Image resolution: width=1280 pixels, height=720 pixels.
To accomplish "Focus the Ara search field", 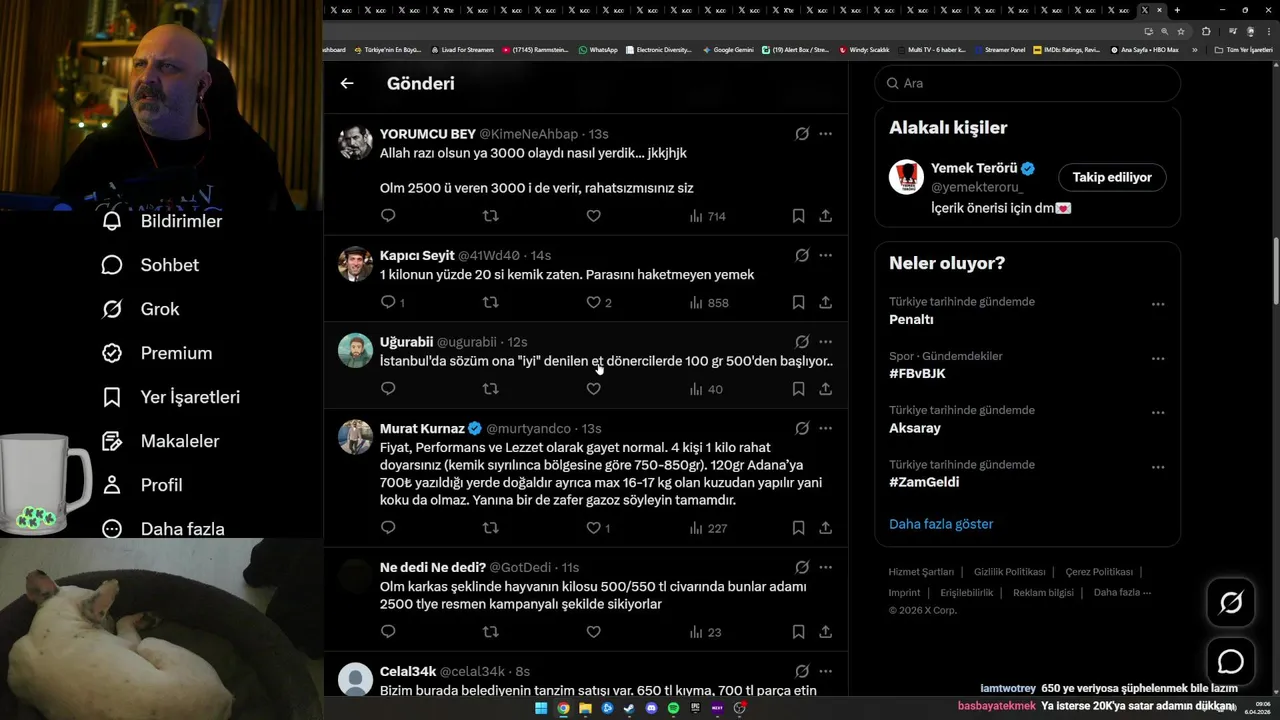I will click(1027, 83).
